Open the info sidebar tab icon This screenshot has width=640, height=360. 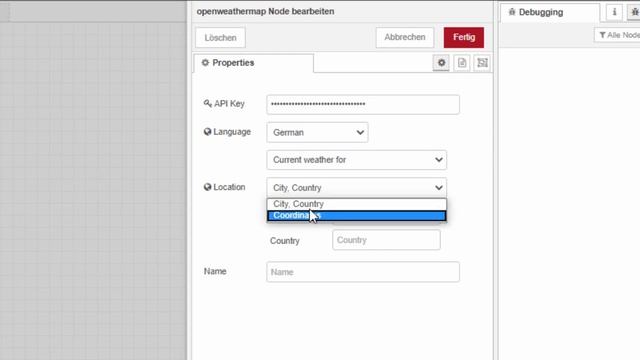click(x=614, y=12)
